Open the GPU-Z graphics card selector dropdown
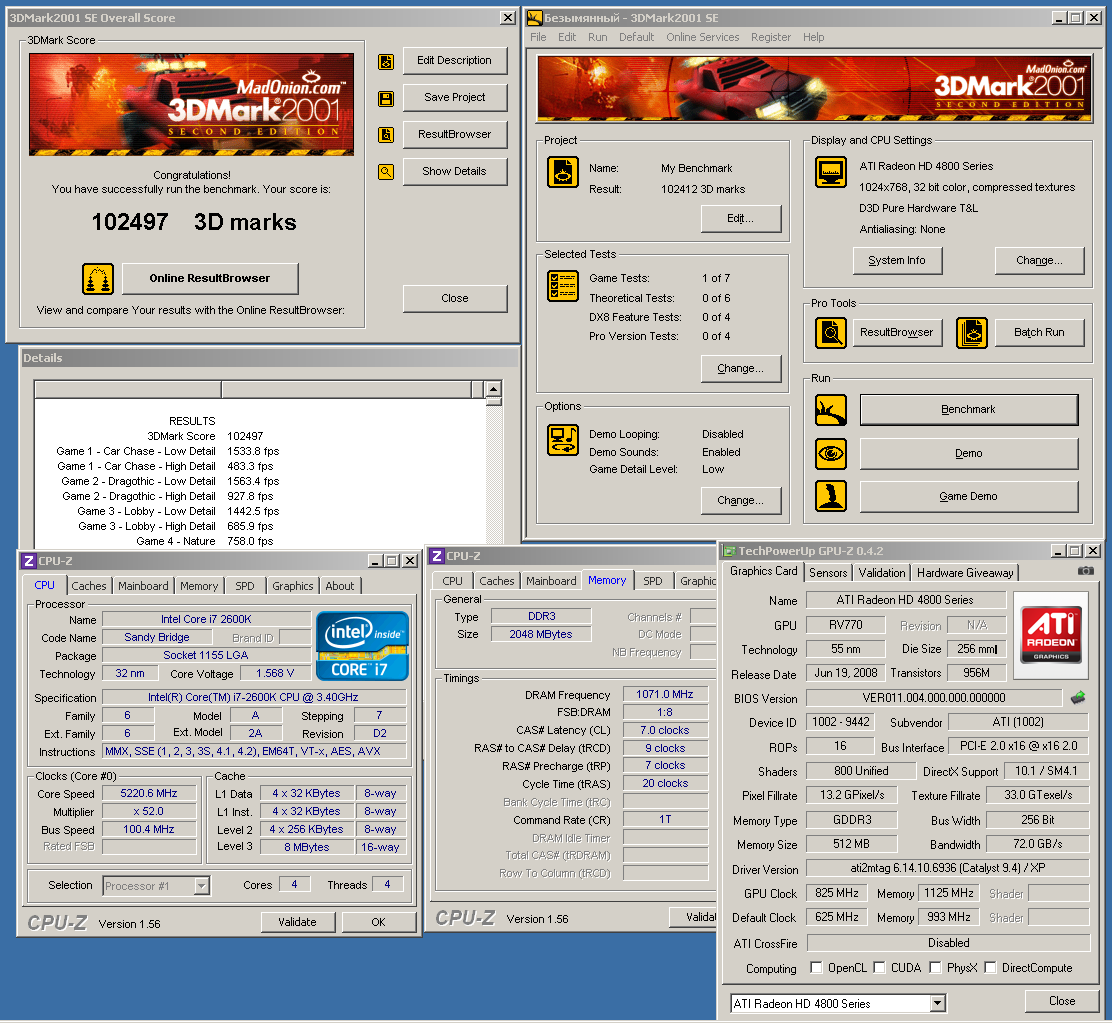The image size is (1112, 1023). (938, 1003)
